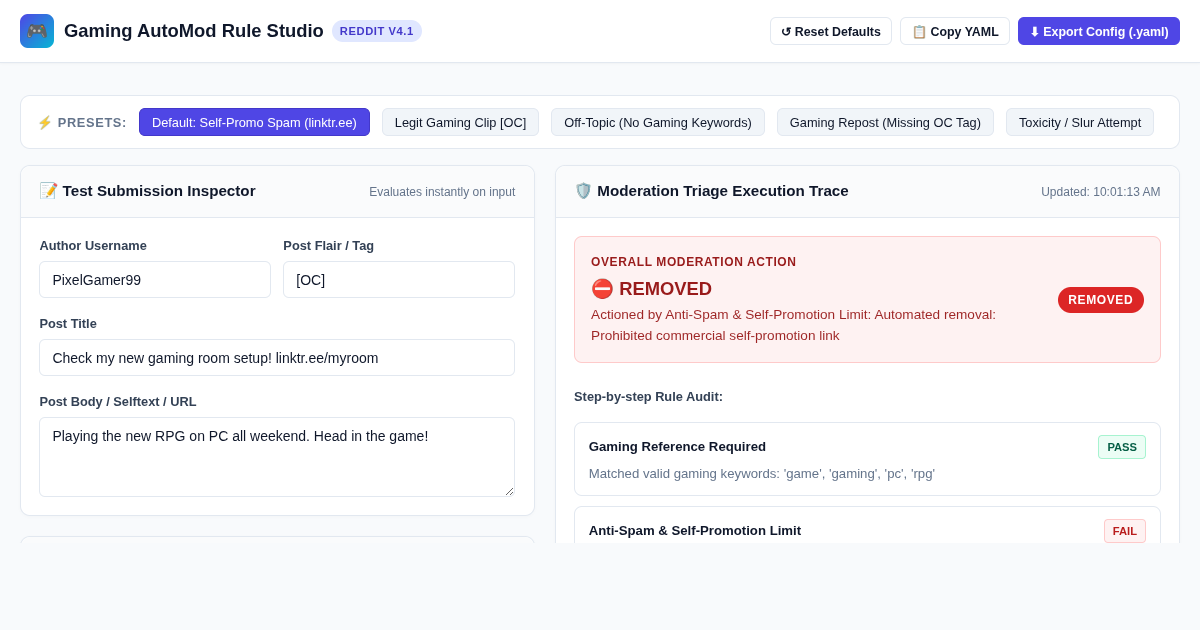Pick Gaming Repost (Missing OC Tag) preset
1200x630 pixels.
click(x=885, y=122)
